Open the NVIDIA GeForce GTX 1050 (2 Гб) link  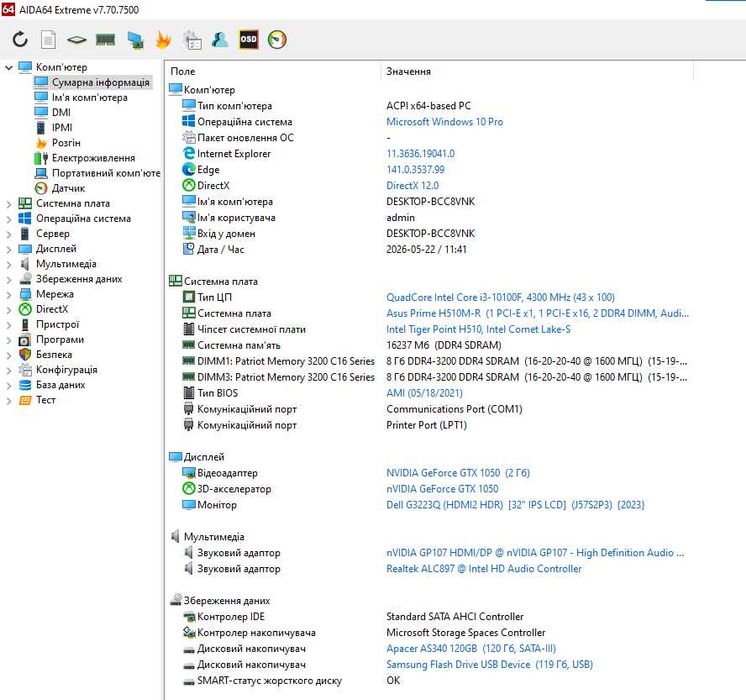coord(458,473)
